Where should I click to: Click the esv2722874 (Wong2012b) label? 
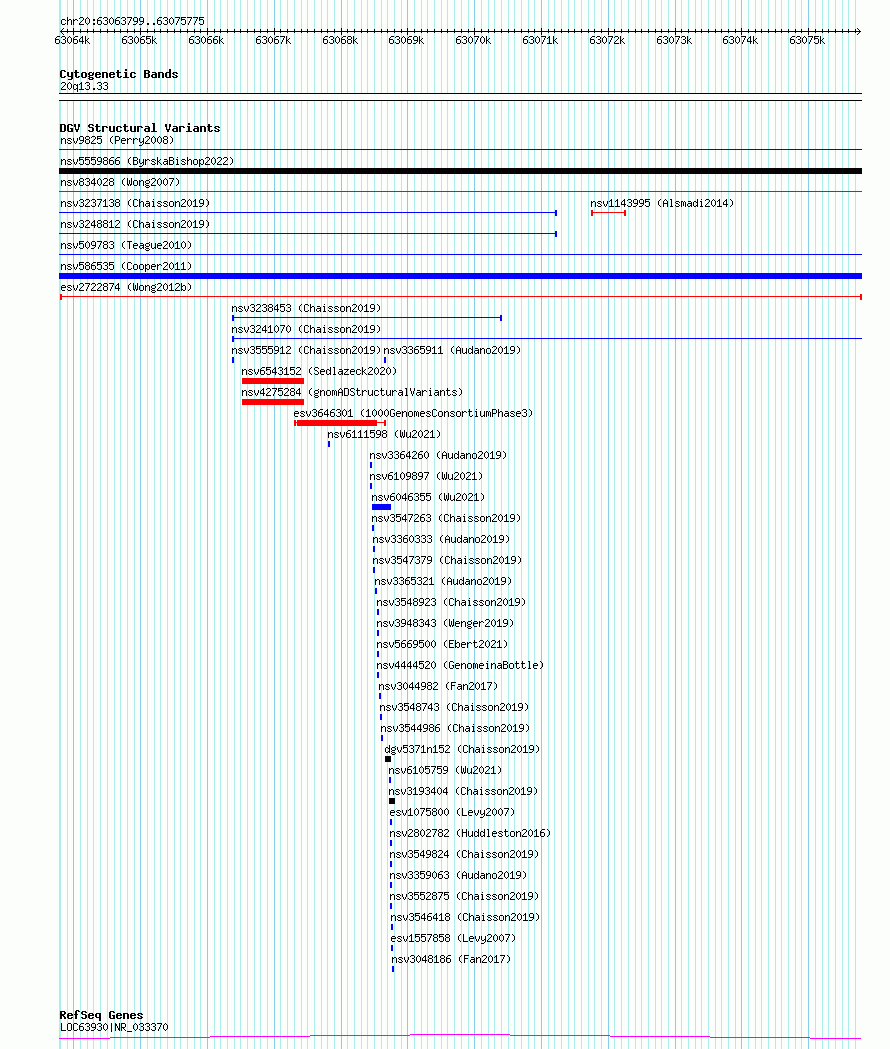point(126,288)
